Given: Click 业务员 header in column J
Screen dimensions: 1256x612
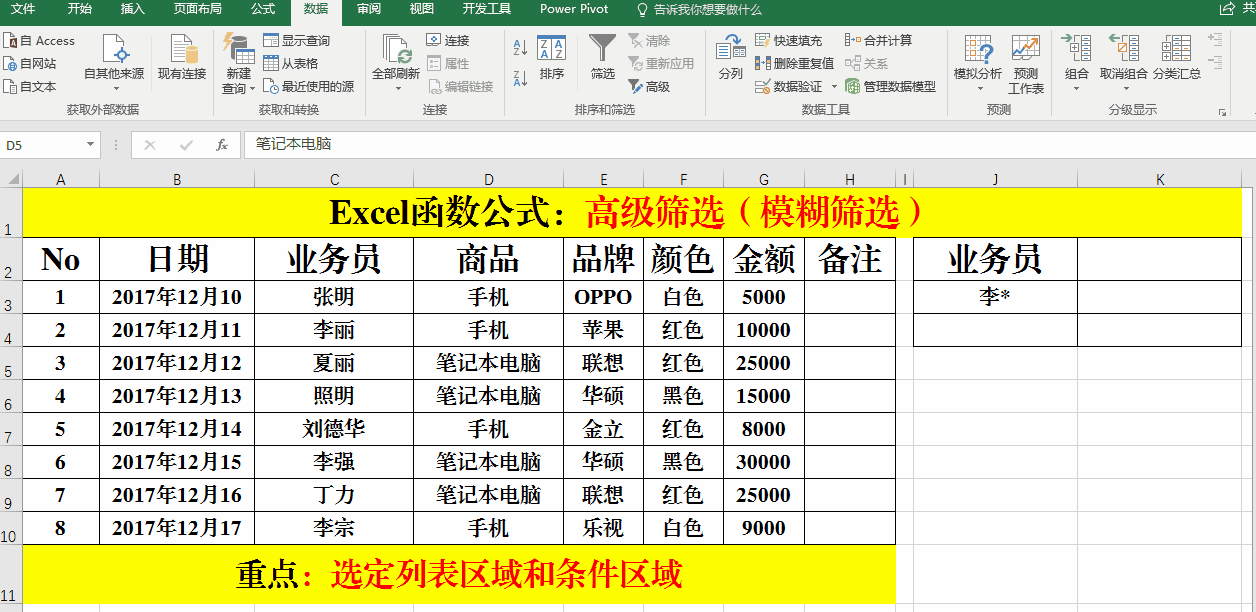Looking at the screenshot, I should point(995,260).
